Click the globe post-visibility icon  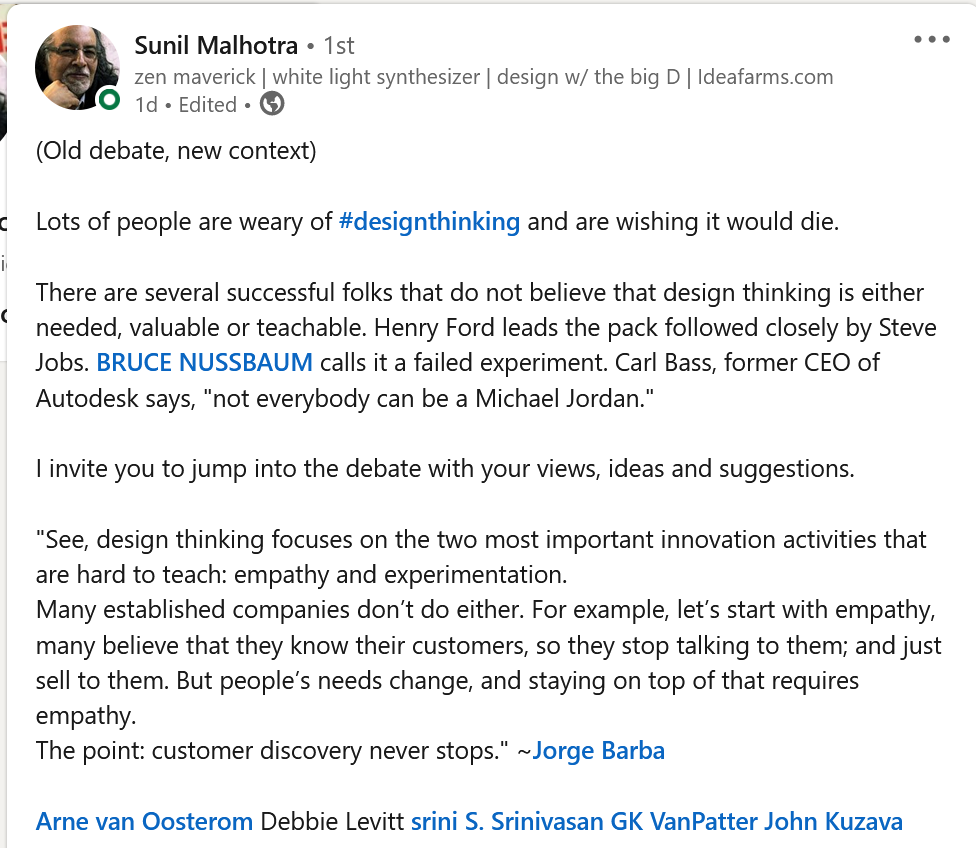click(270, 104)
